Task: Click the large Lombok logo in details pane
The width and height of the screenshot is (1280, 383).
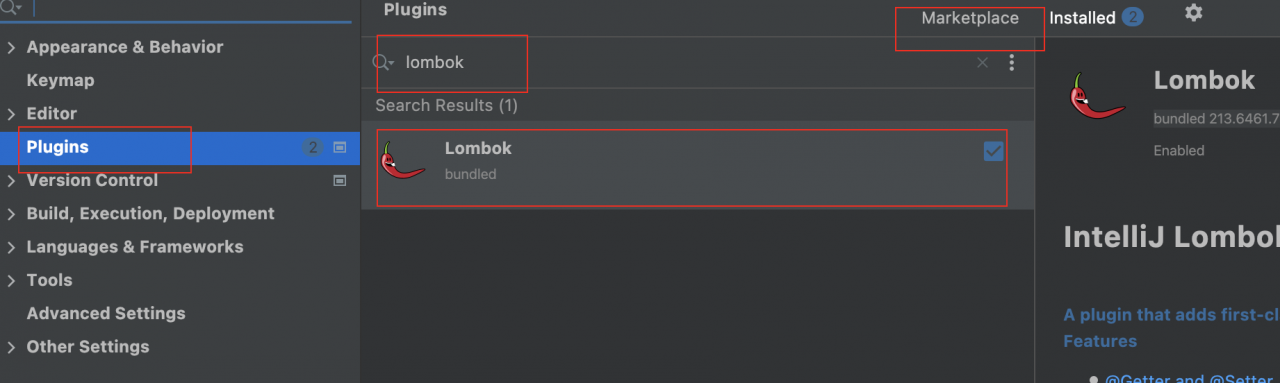Action: (1097, 96)
